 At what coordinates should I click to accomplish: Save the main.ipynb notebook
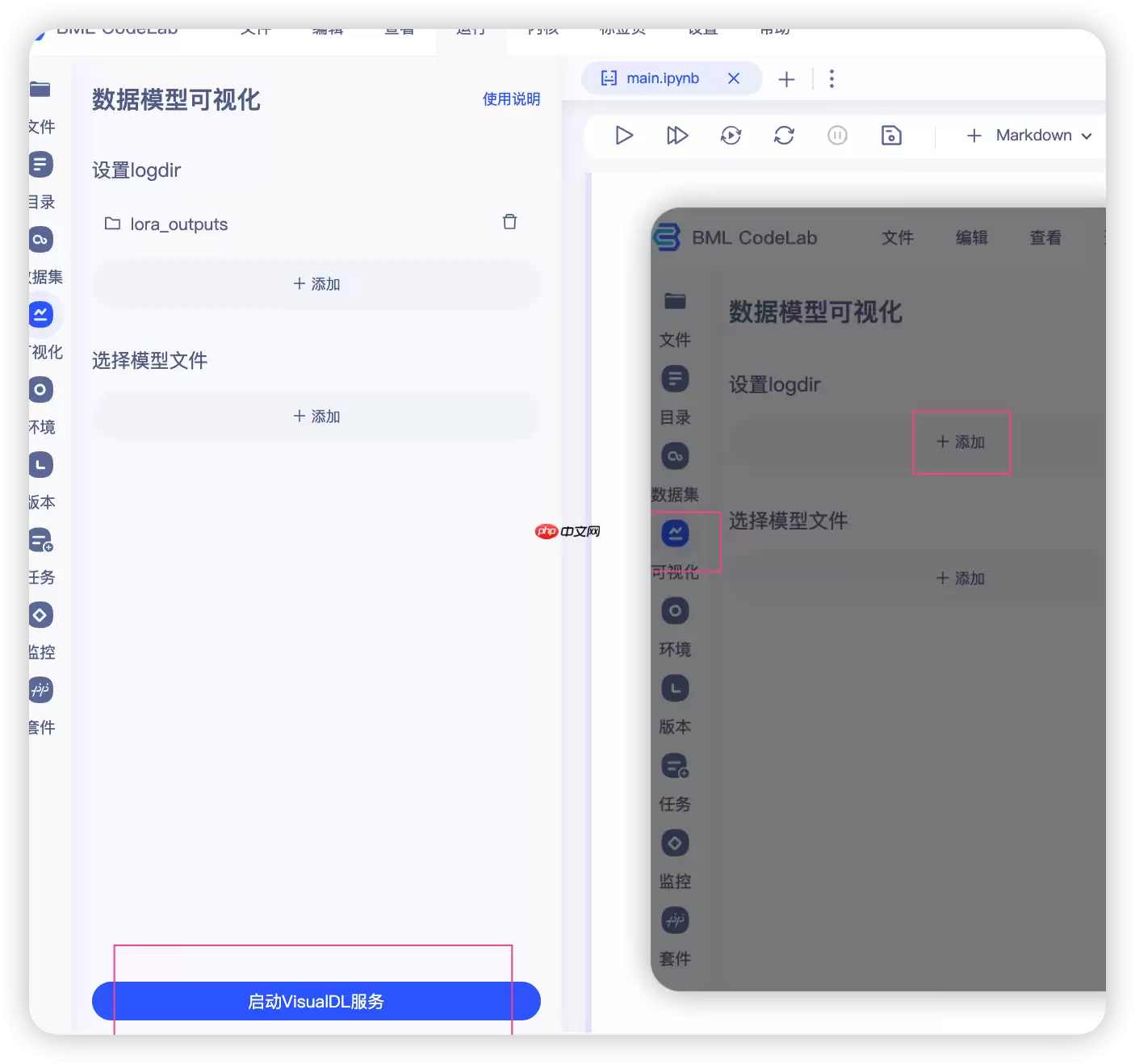(x=891, y=135)
